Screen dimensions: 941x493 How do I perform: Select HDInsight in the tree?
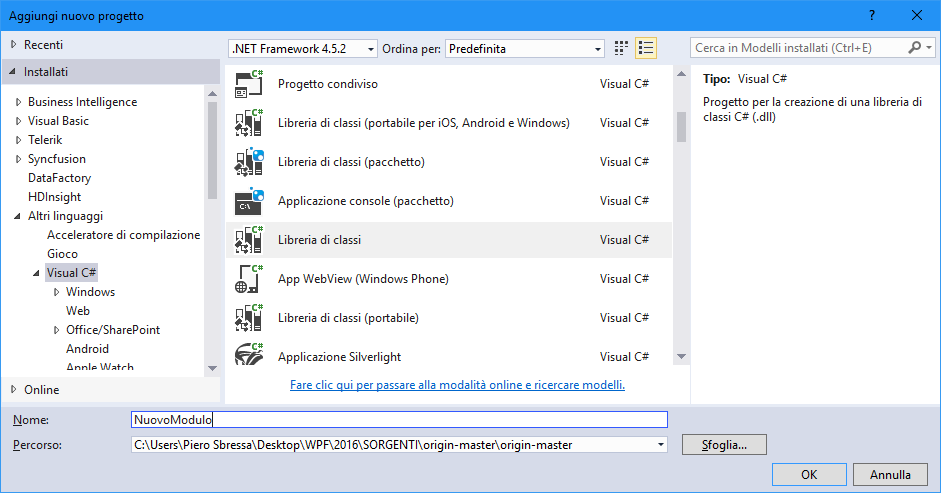(54, 197)
